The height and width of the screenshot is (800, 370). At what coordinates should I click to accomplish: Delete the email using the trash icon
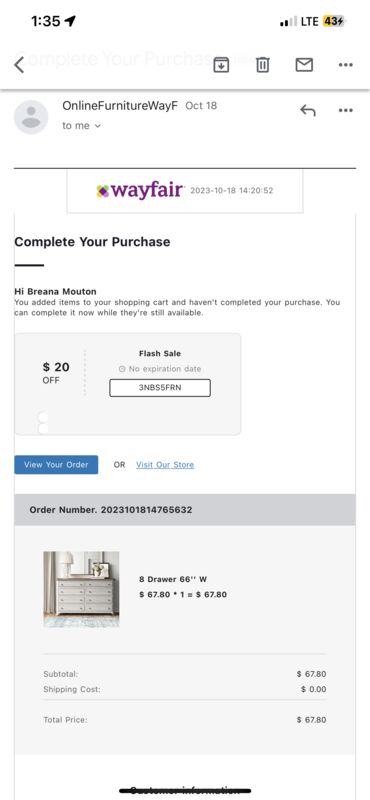[262, 65]
